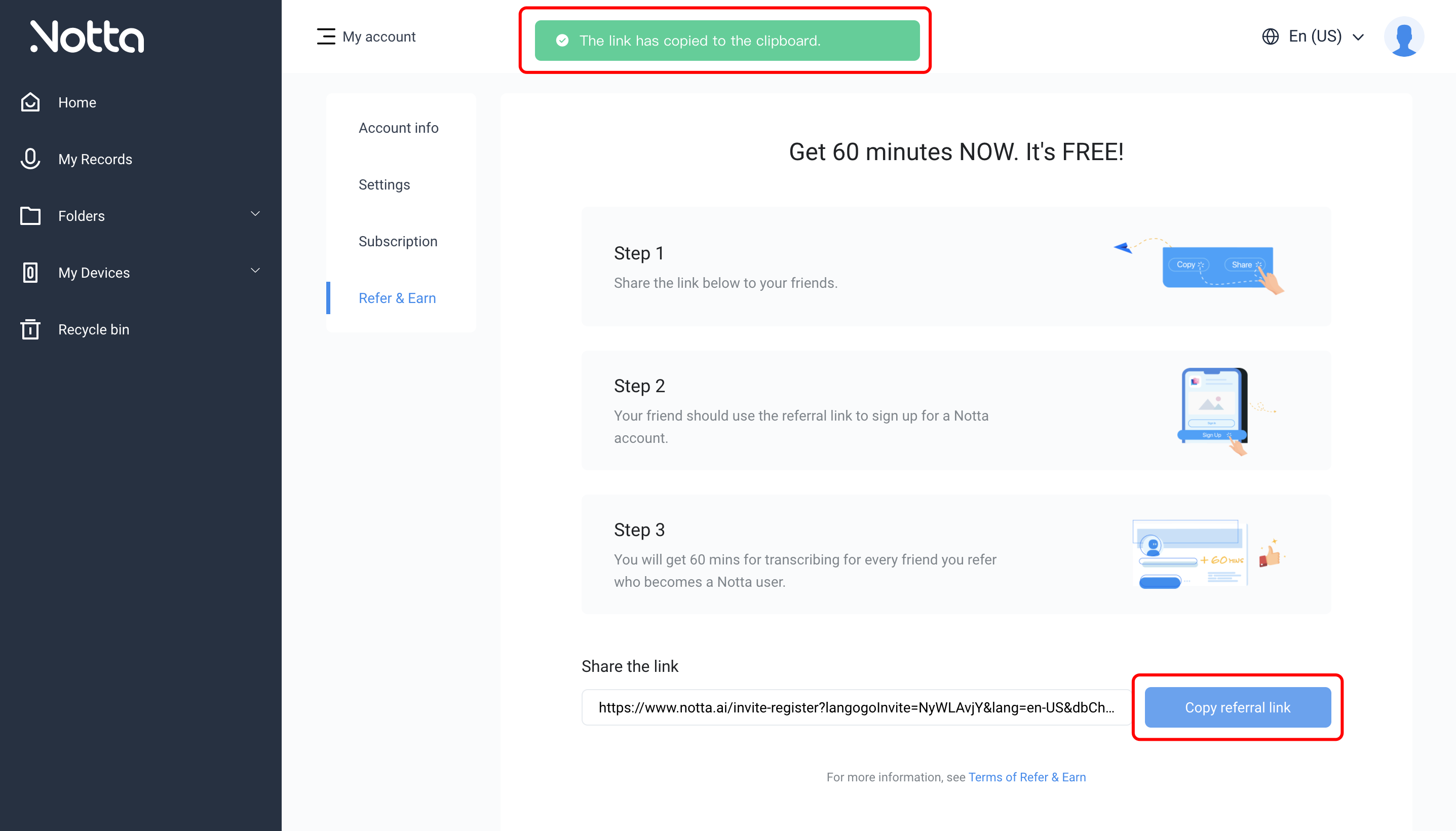This screenshot has width=1456, height=831.
Task: Click the microphone icon beside My Records
Action: point(30,159)
